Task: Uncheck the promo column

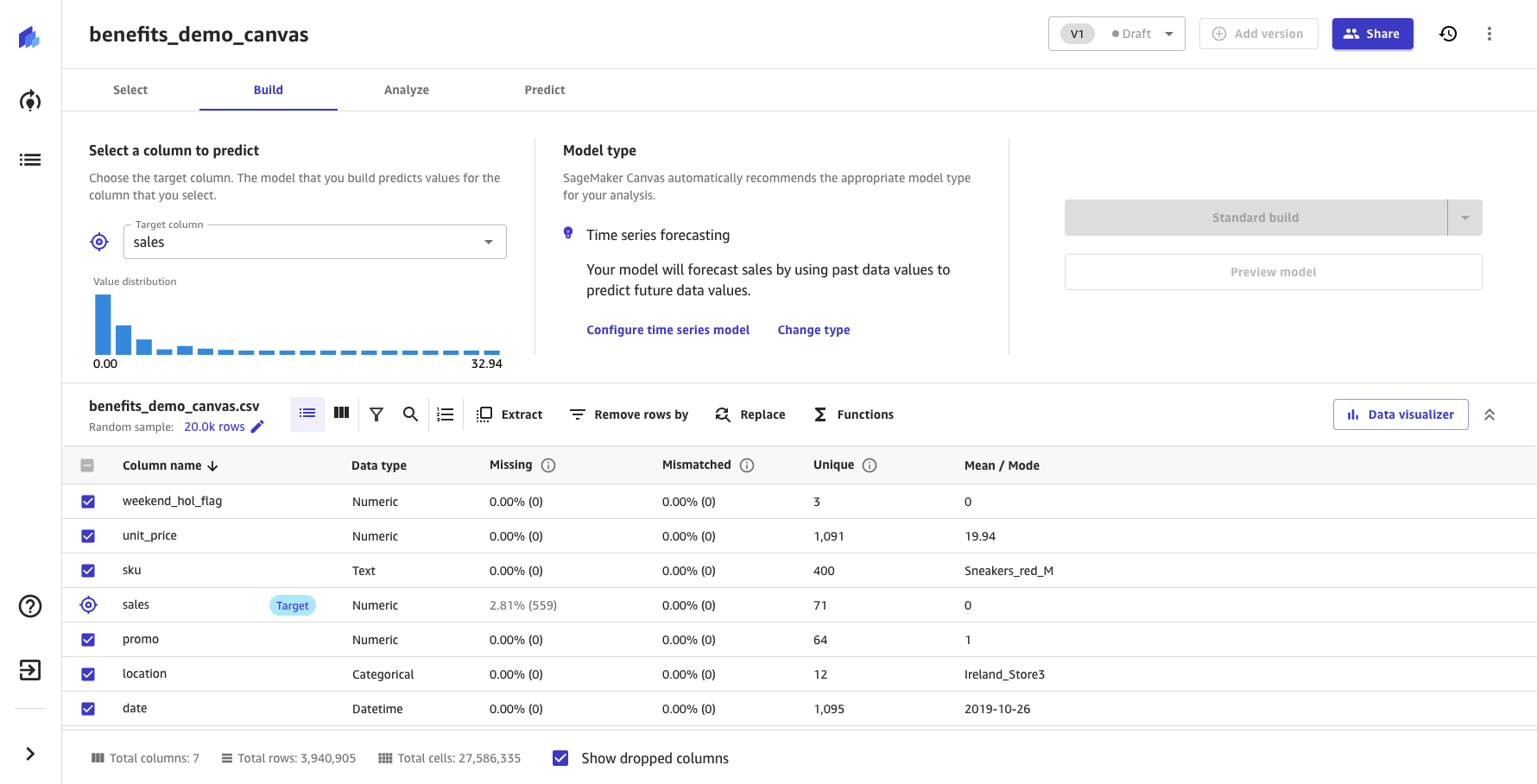Action: pyautogui.click(x=88, y=640)
